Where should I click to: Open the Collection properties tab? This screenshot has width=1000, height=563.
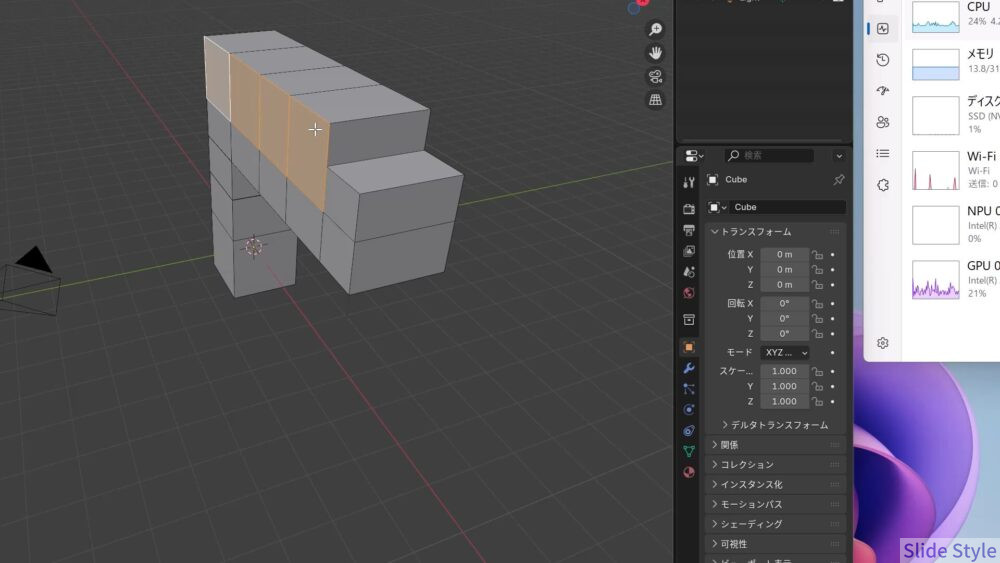pos(689,319)
